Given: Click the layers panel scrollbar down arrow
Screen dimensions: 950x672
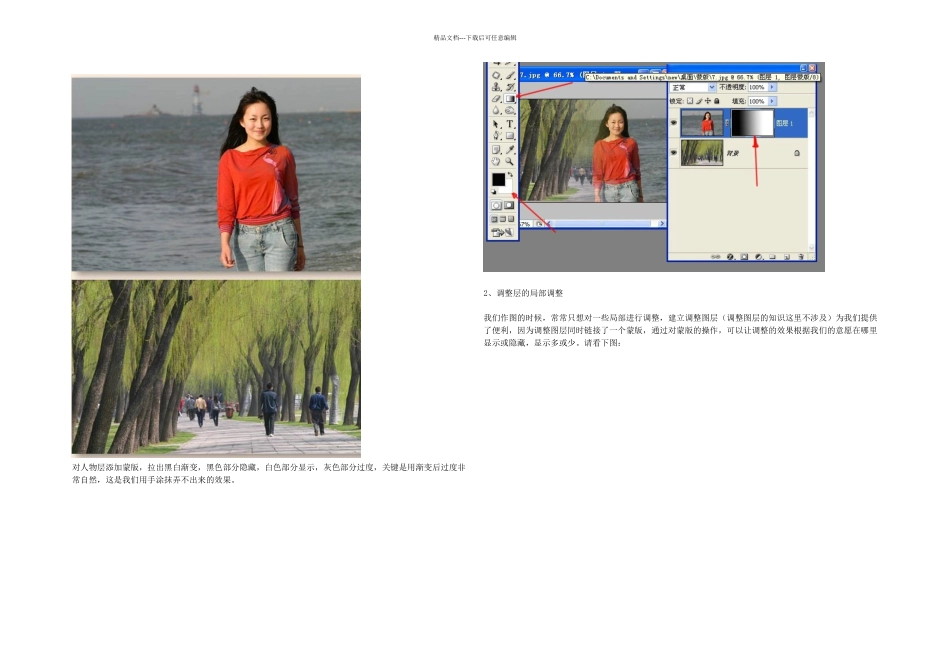Looking at the screenshot, I should 812,247.
